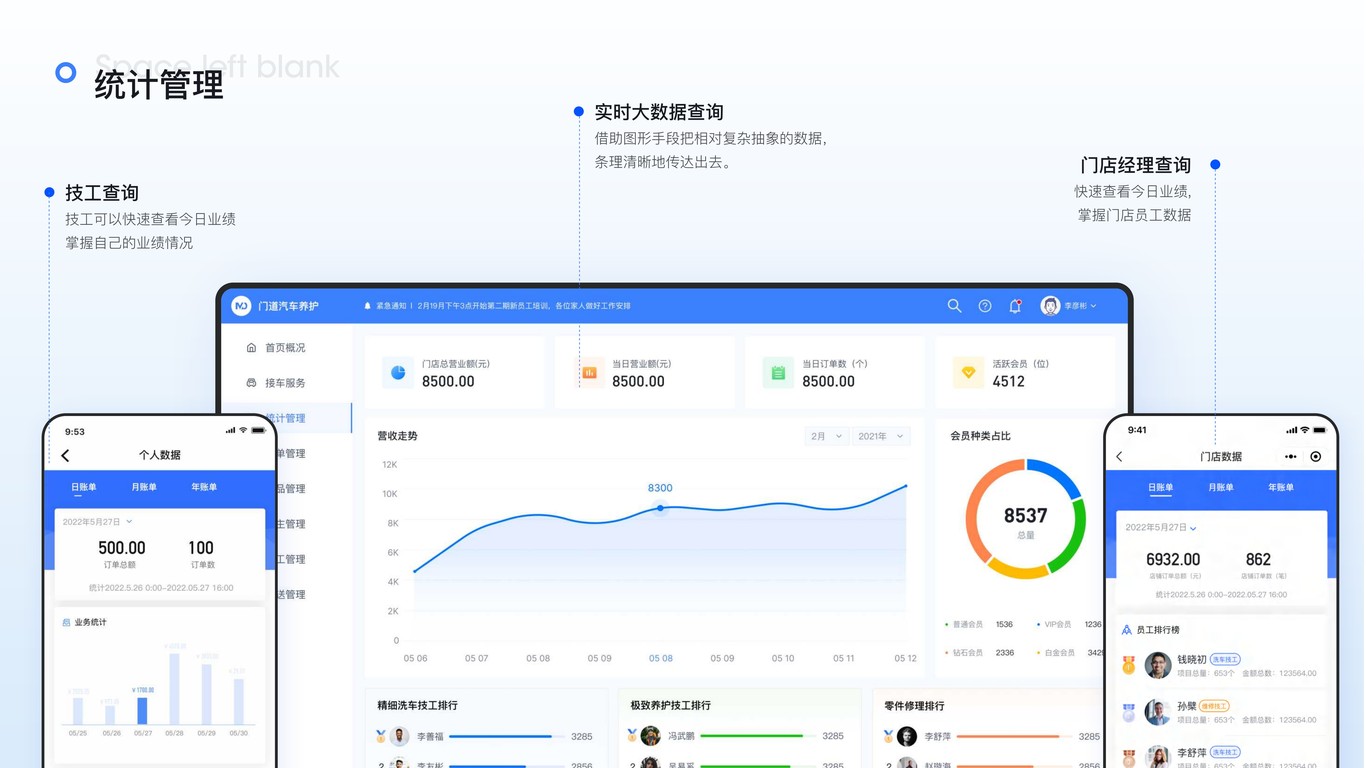Switch to 年账单 tab in 门店数据 phone

click(x=1281, y=488)
